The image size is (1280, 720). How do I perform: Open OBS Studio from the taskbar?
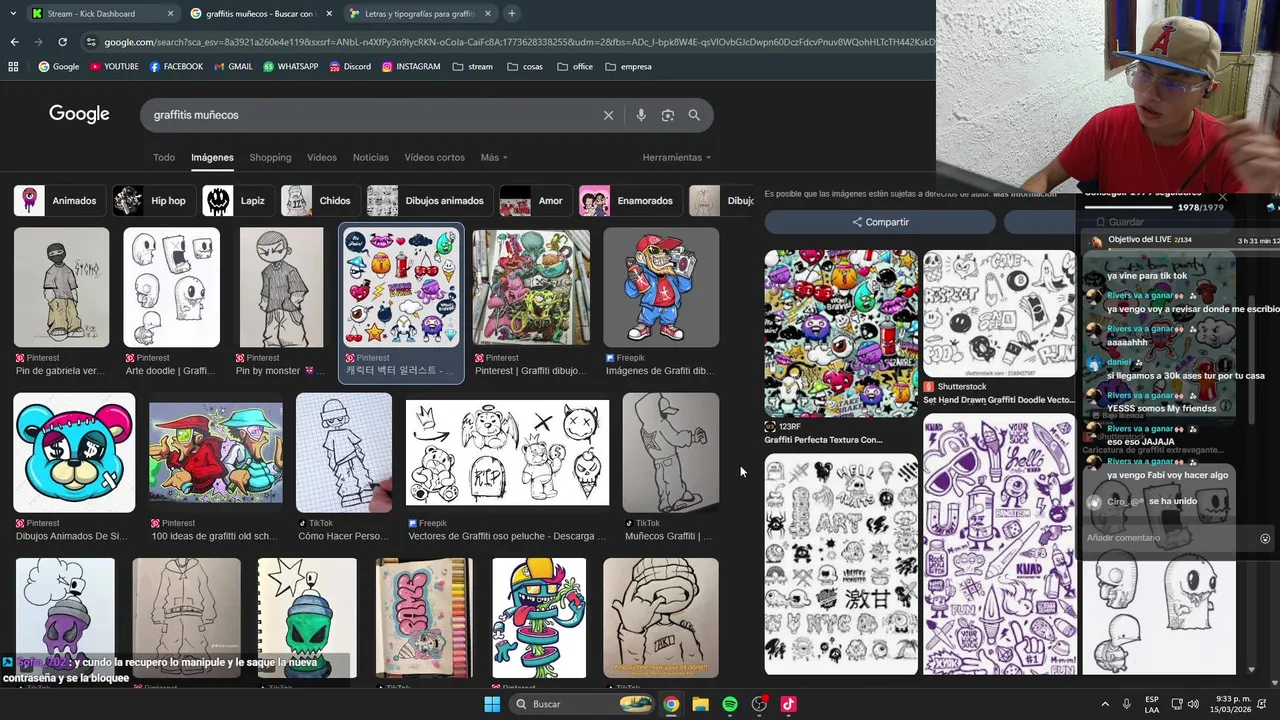(759, 704)
